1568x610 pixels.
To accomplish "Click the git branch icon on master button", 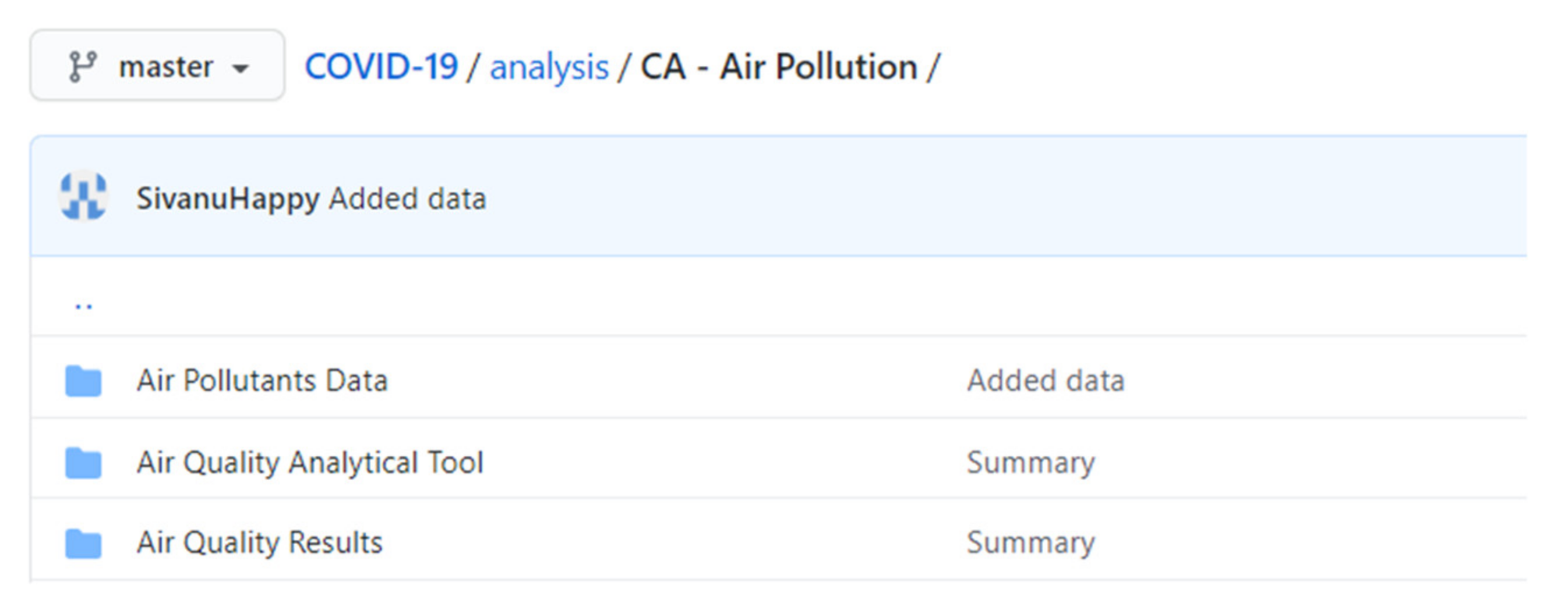I will tap(82, 66).
